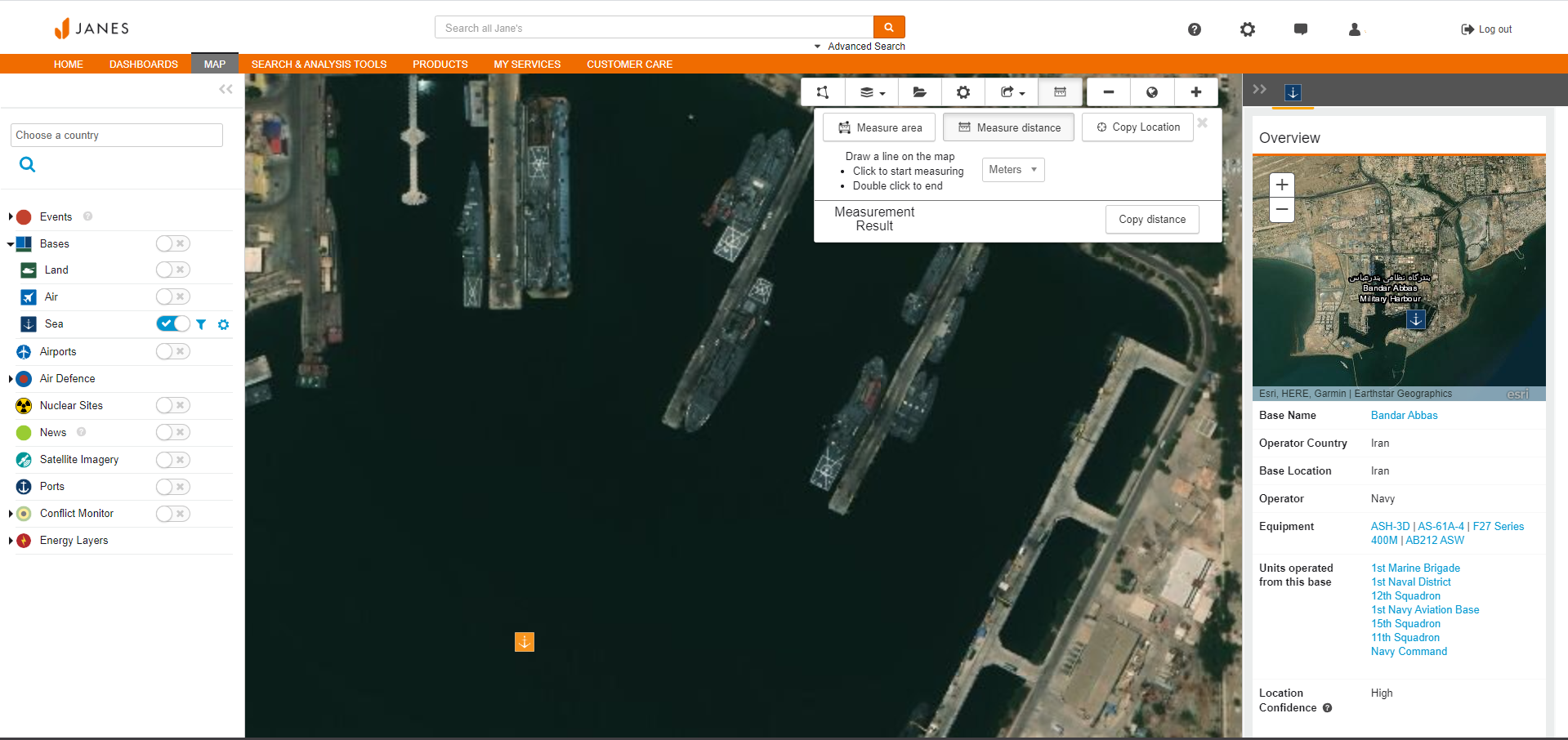Click the anchor marker on overview minimap
This screenshot has width=1568, height=740.
[x=1416, y=320]
